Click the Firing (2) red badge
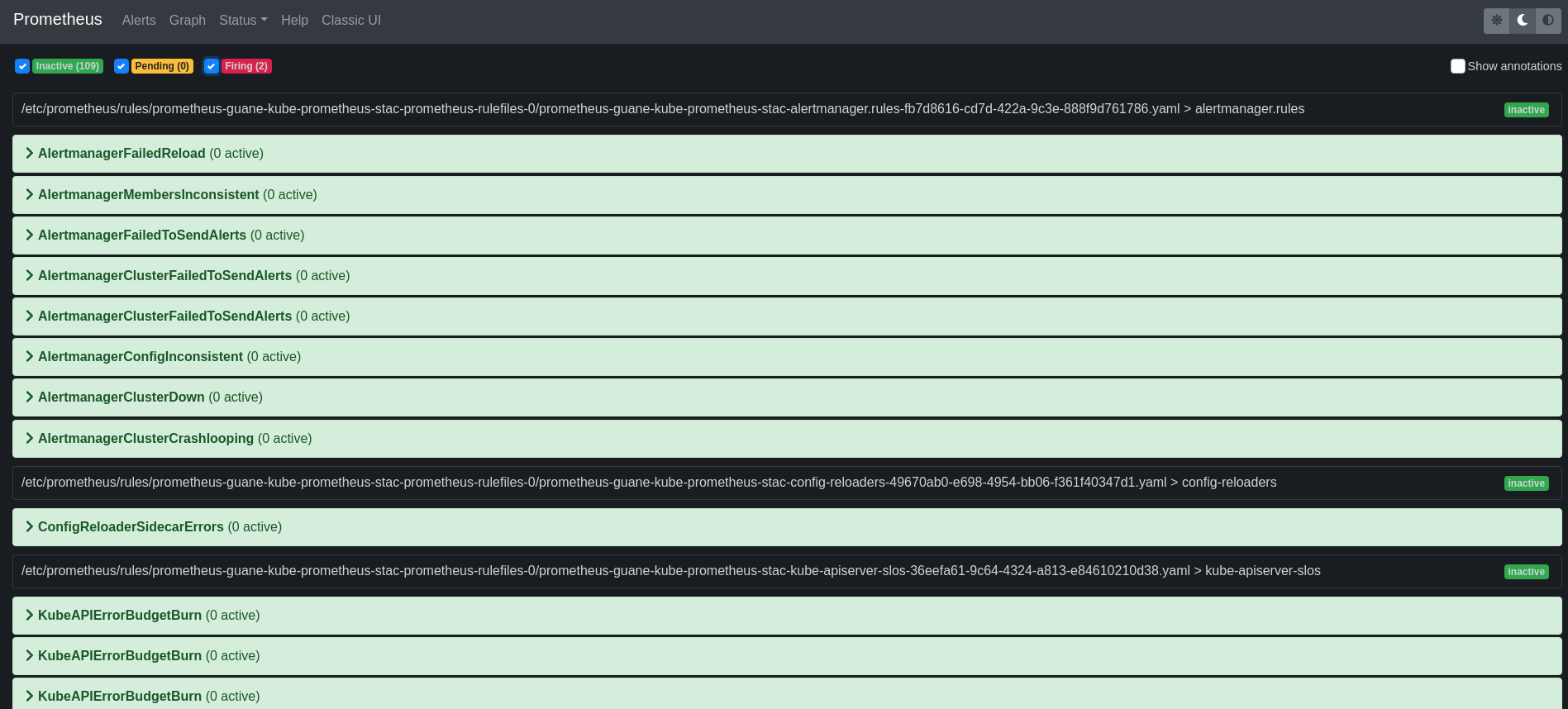The height and width of the screenshot is (709, 1568). point(246,66)
